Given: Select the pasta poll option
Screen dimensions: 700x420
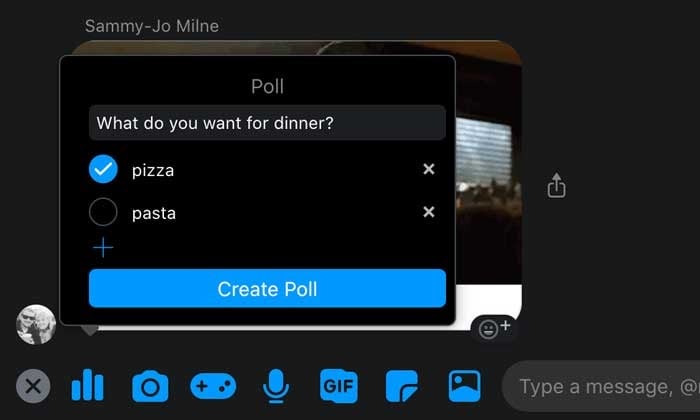Looking at the screenshot, I should point(103,212).
